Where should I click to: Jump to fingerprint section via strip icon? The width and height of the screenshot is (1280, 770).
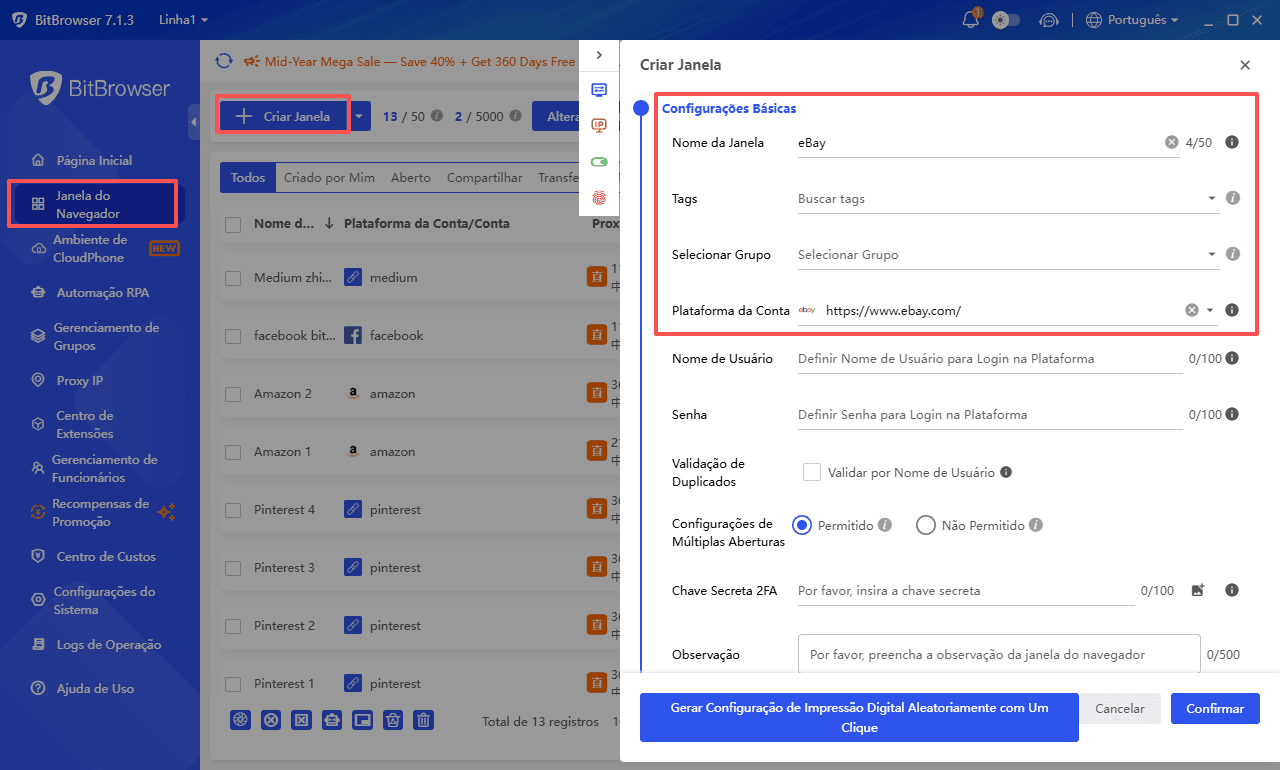(x=599, y=198)
